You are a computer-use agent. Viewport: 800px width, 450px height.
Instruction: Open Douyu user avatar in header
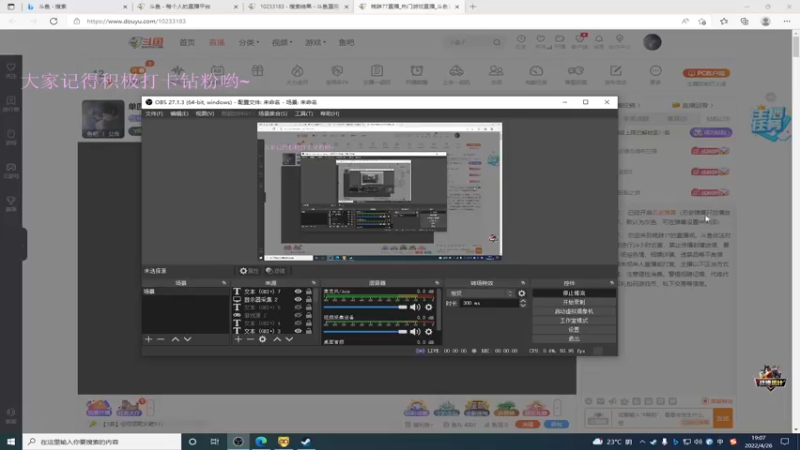(x=652, y=42)
